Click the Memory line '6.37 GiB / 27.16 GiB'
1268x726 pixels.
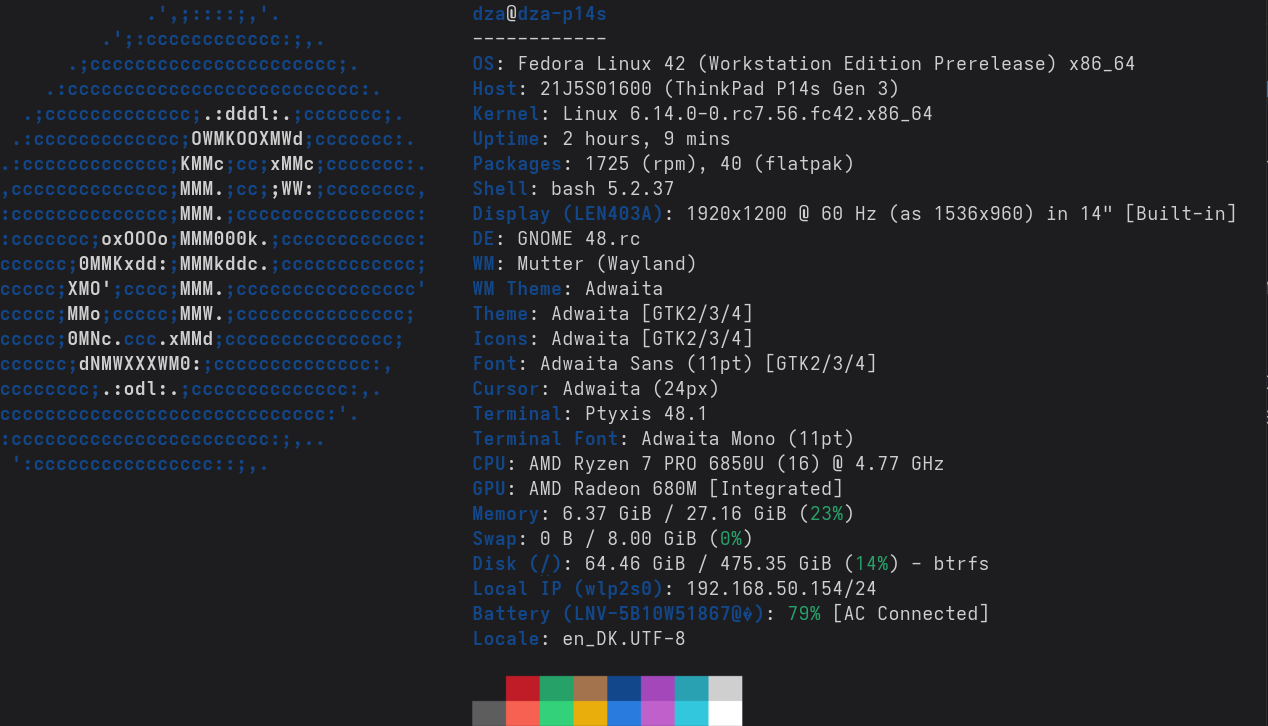click(664, 514)
